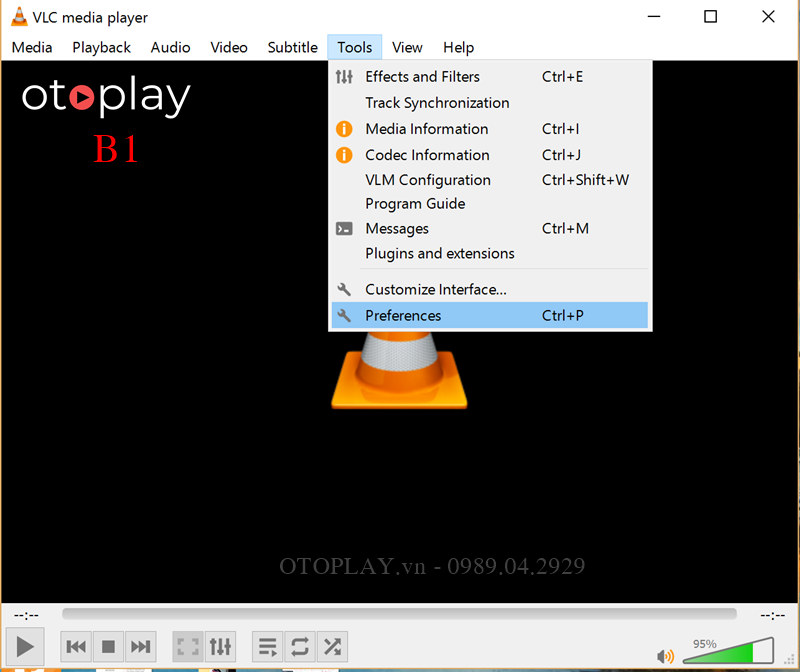Open the Video menu
Image resolution: width=800 pixels, height=672 pixels.
[229, 47]
